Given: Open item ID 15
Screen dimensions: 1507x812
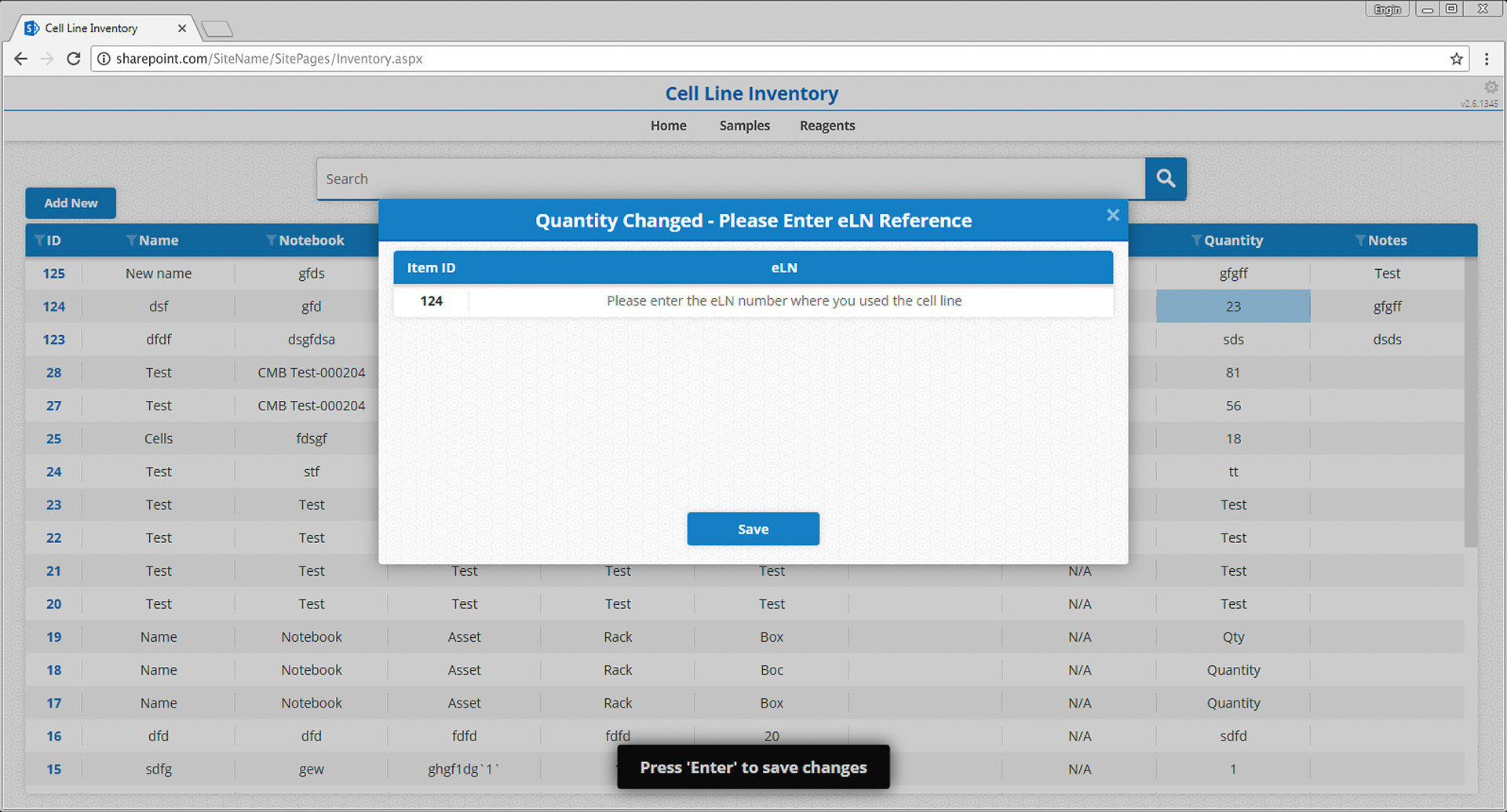Looking at the screenshot, I should [53, 769].
